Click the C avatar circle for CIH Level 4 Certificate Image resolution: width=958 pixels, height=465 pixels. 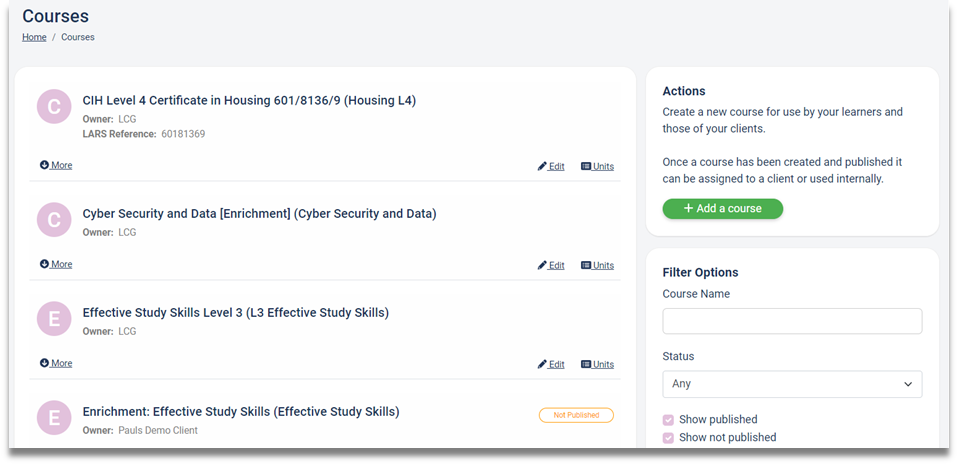54,107
